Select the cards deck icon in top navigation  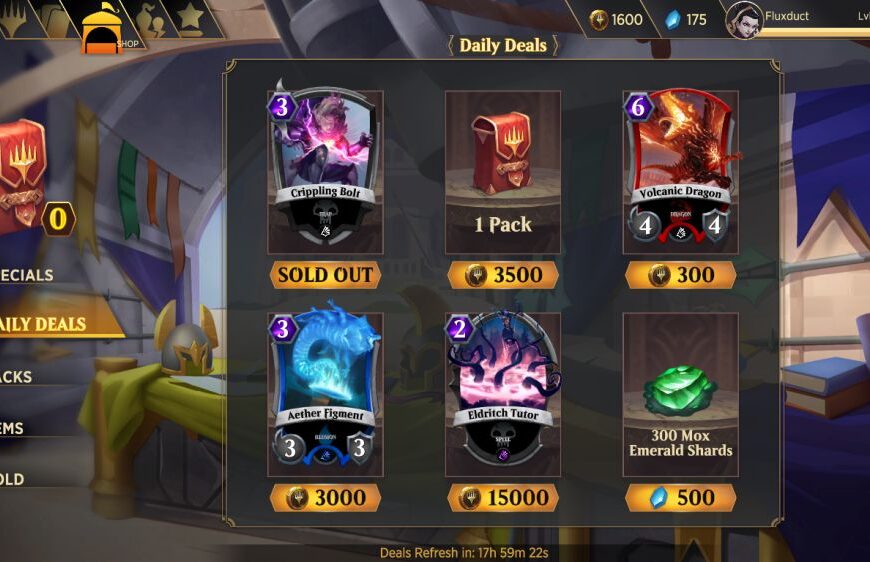[51, 20]
